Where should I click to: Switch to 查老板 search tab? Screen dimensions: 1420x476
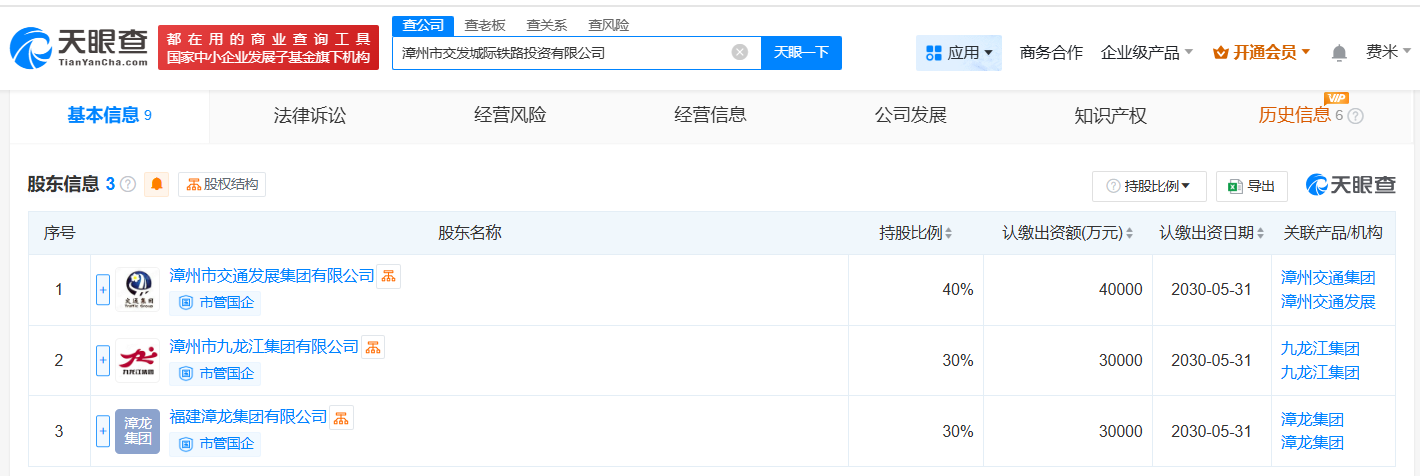click(x=484, y=25)
